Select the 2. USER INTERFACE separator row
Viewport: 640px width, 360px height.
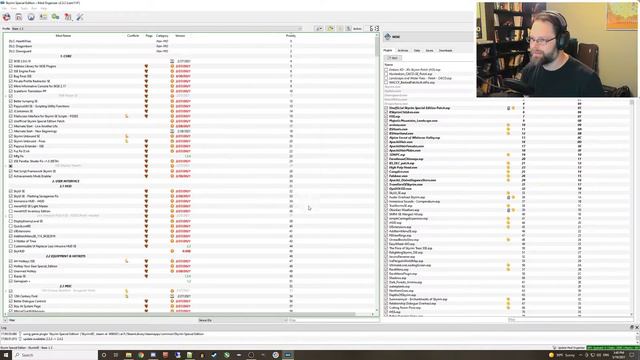[x=66, y=181]
